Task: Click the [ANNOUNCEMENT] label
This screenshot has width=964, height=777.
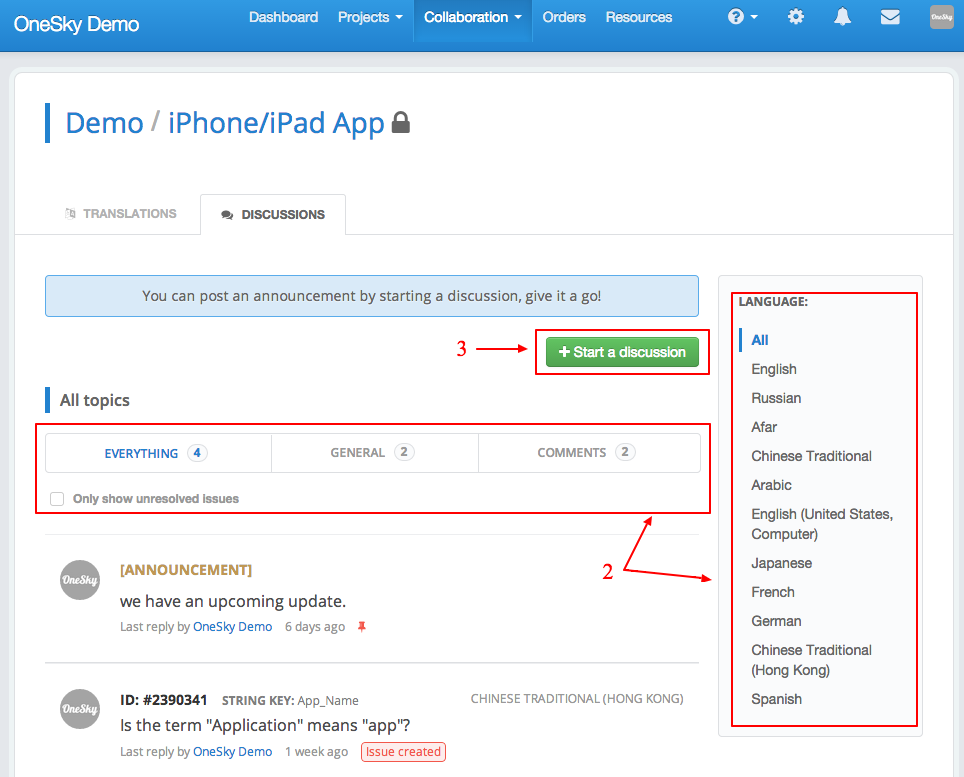Action: (186, 570)
